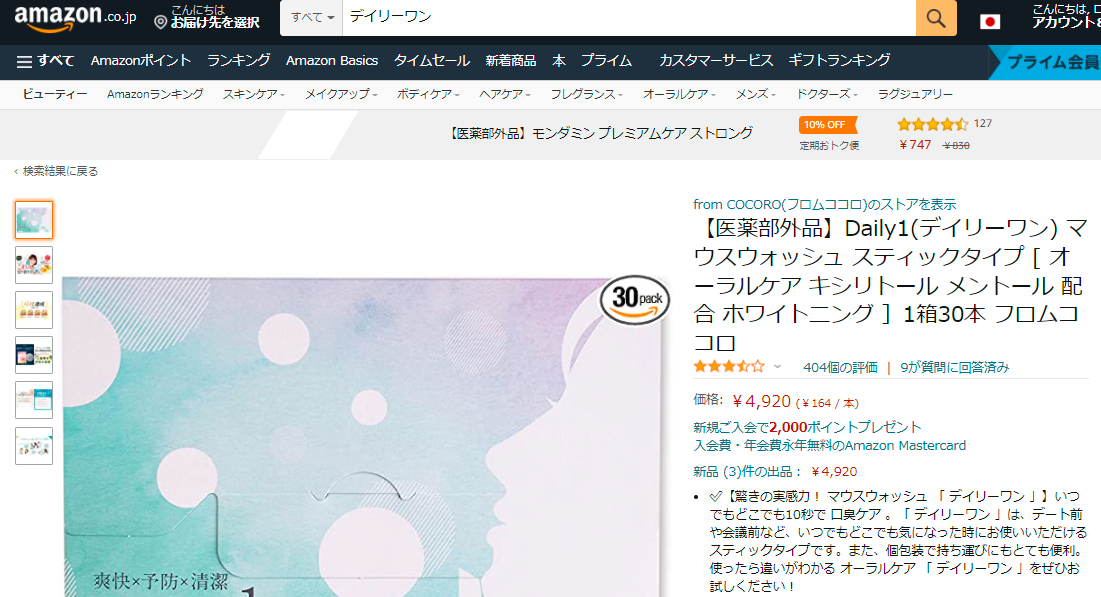1101x597 pixels.
Task: Open ギフトランキング in the nav bar
Action: (x=839, y=61)
